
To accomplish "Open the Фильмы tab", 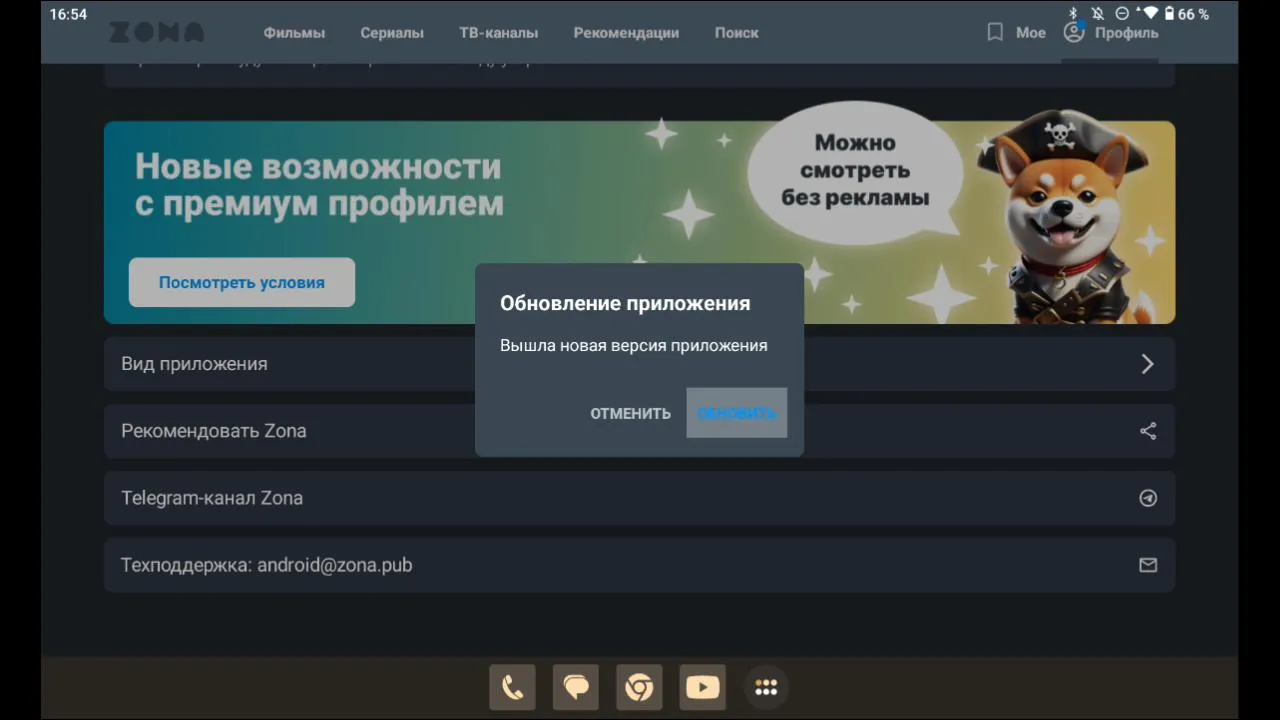I will tap(294, 33).
